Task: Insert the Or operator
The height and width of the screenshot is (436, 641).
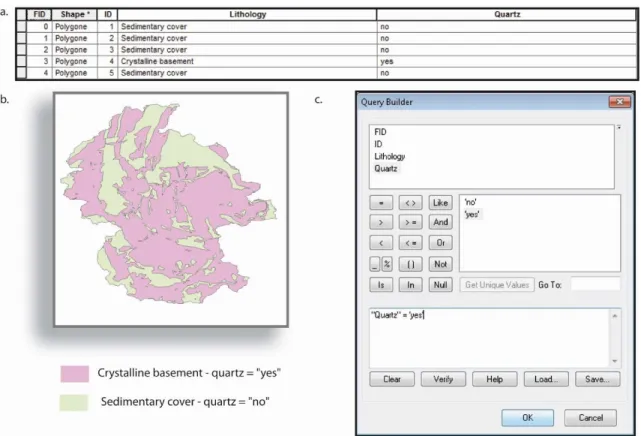Action: (440, 243)
